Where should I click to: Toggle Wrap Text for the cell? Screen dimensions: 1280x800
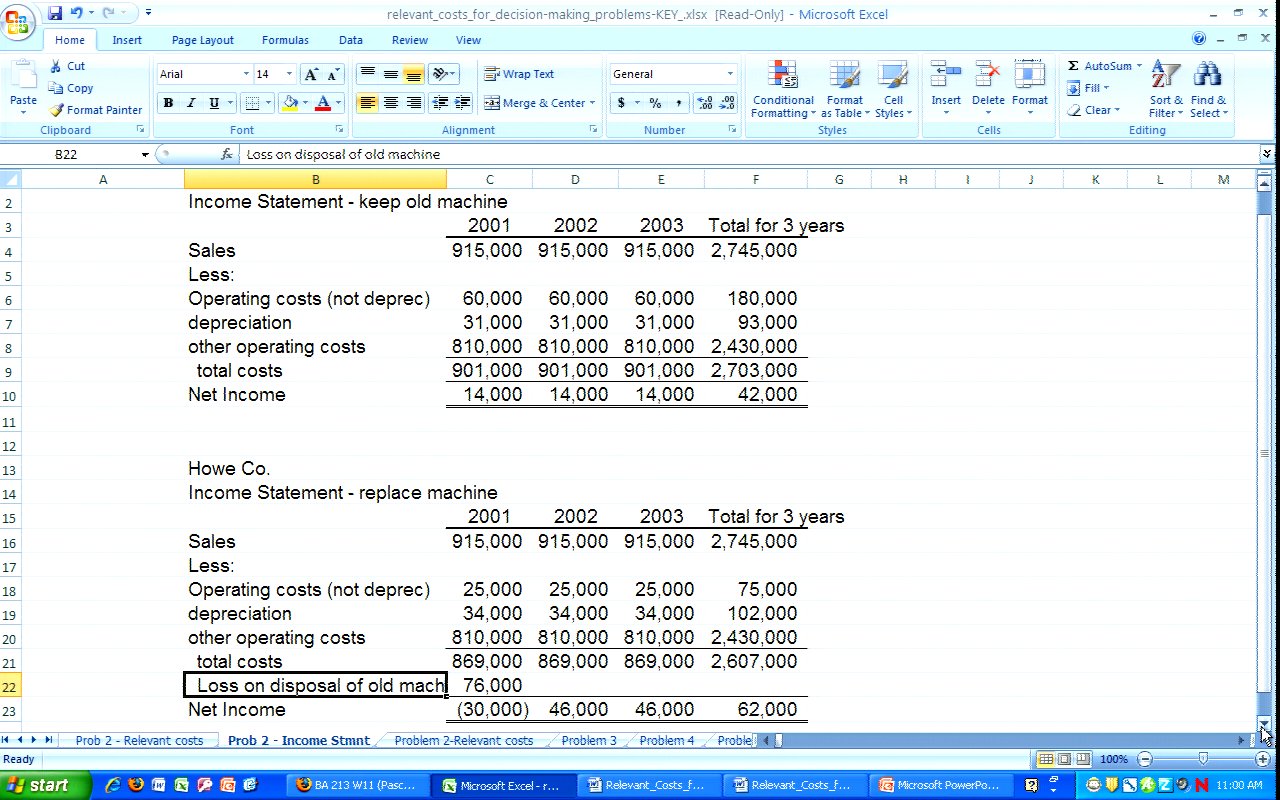[519, 74]
